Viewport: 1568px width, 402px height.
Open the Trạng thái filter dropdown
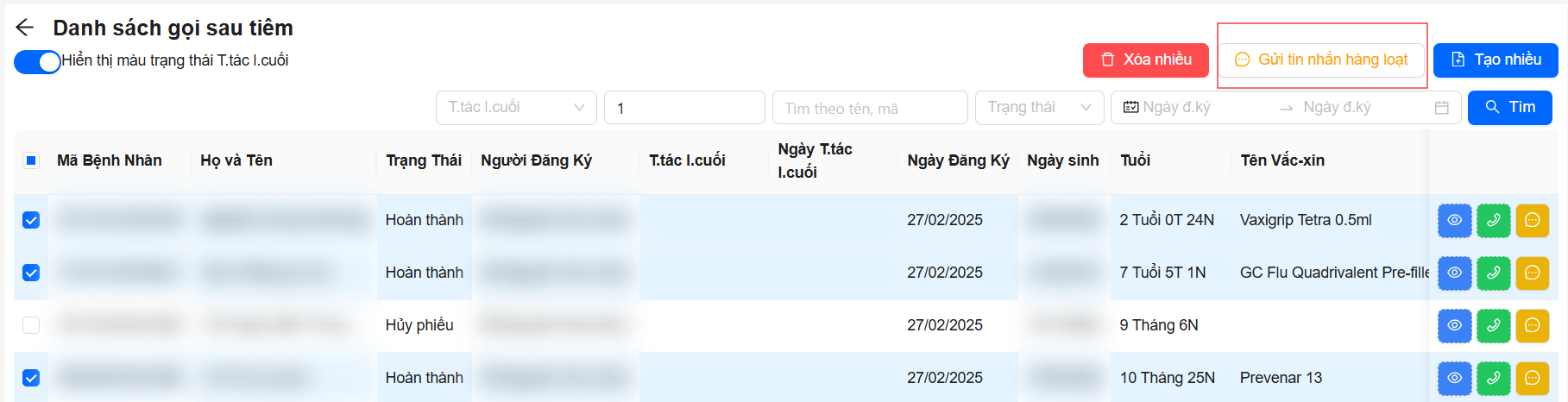click(1039, 108)
